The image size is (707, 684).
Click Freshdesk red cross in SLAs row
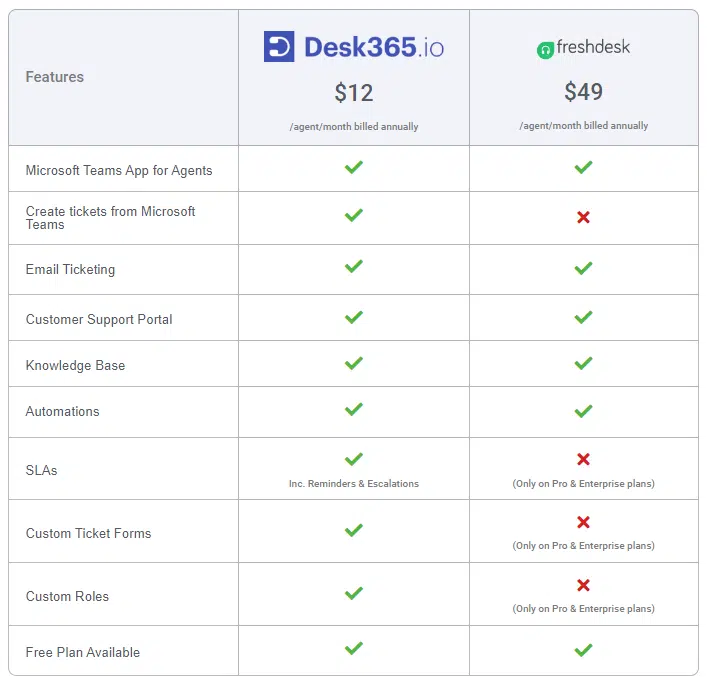point(583,459)
